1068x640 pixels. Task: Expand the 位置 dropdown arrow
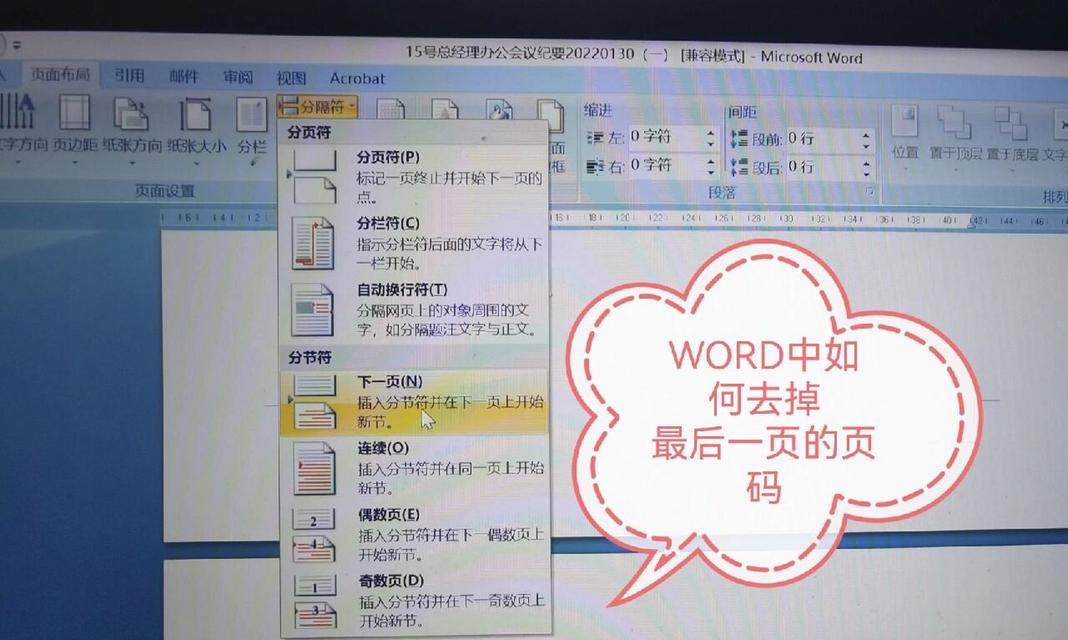[906, 167]
